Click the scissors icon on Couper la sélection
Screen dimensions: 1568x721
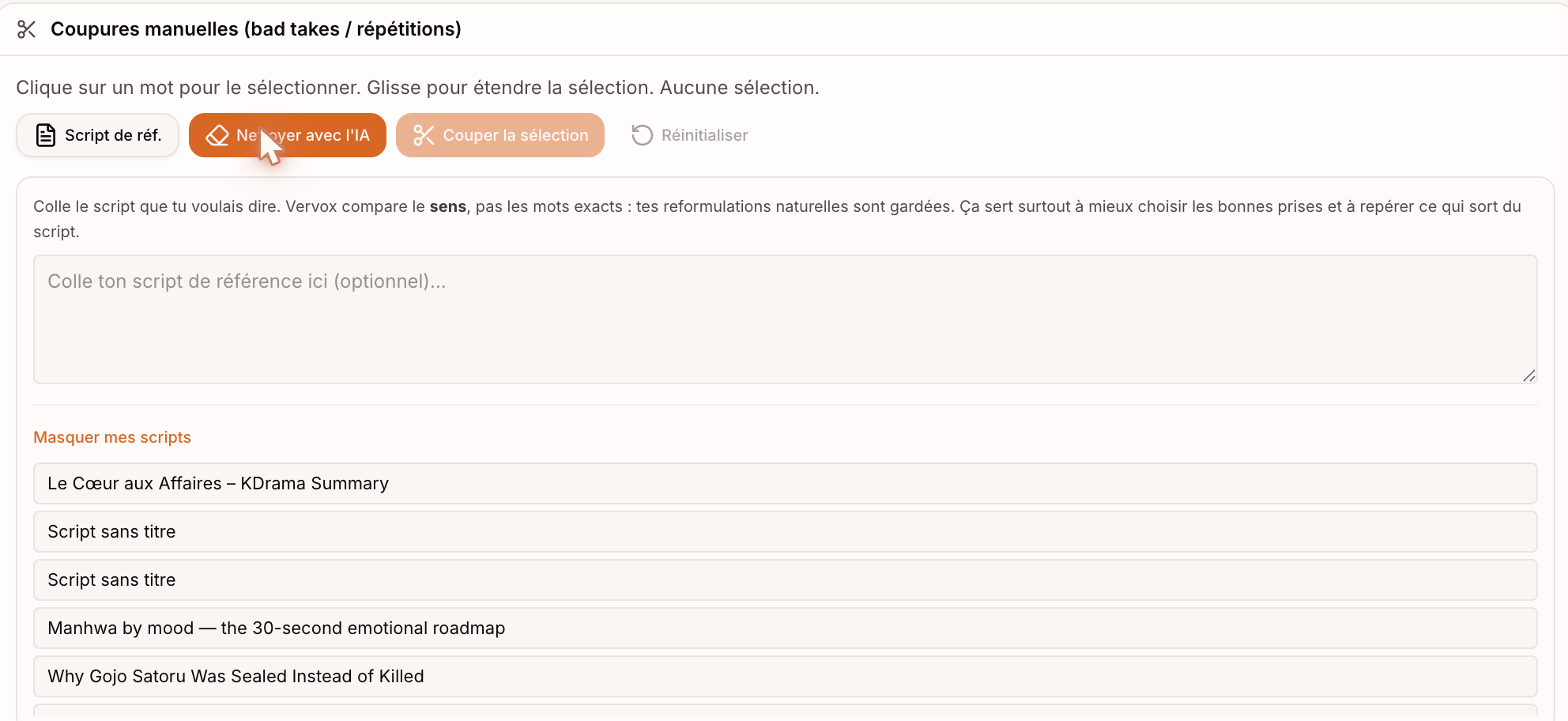(x=424, y=135)
